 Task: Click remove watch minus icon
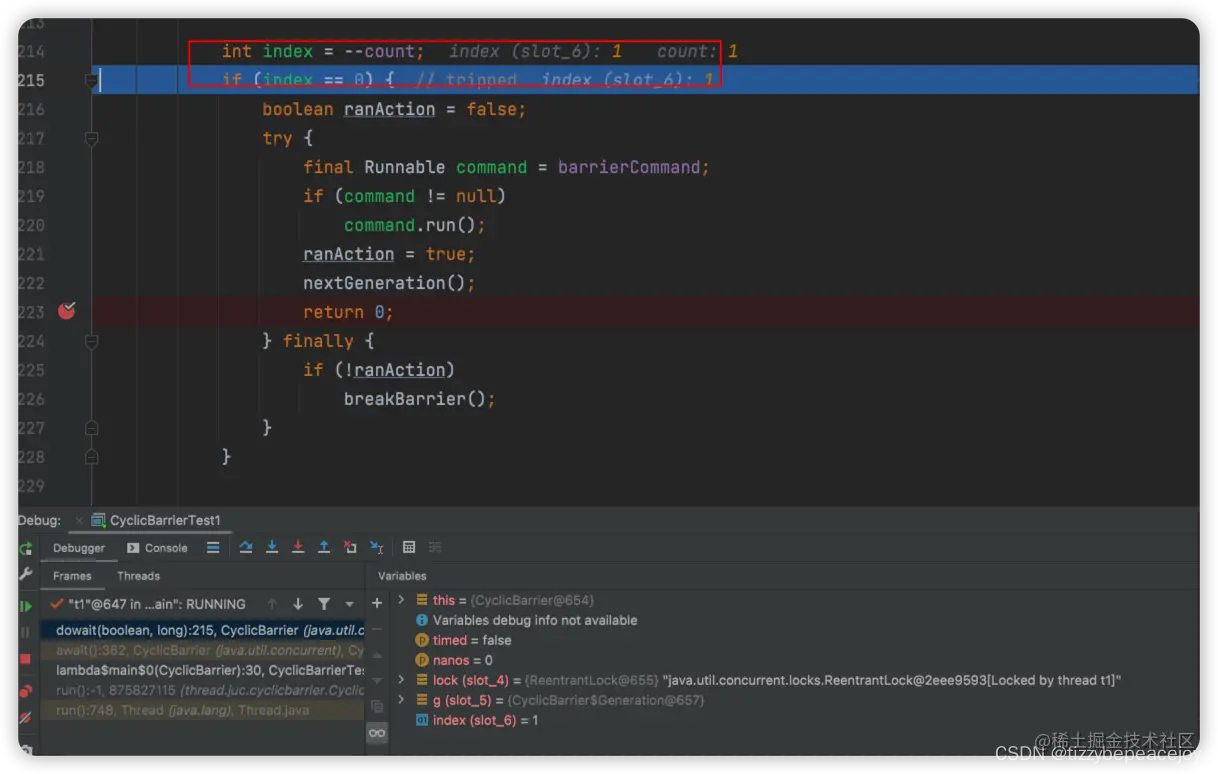(377, 629)
